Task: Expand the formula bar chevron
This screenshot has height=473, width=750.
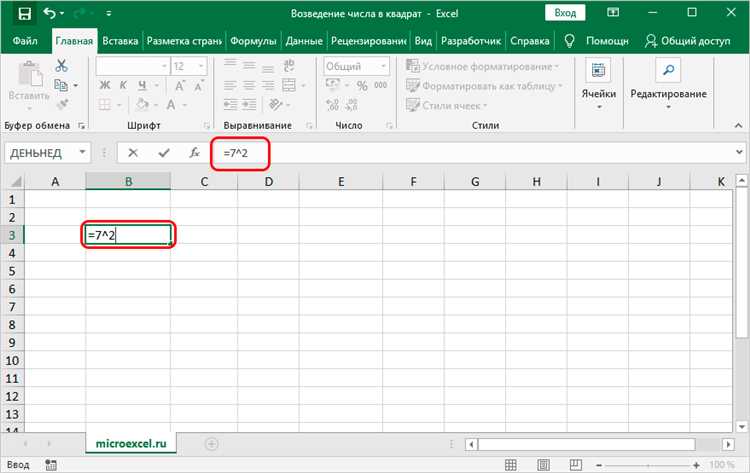Action: pyautogui.click(x=739, y=152)
